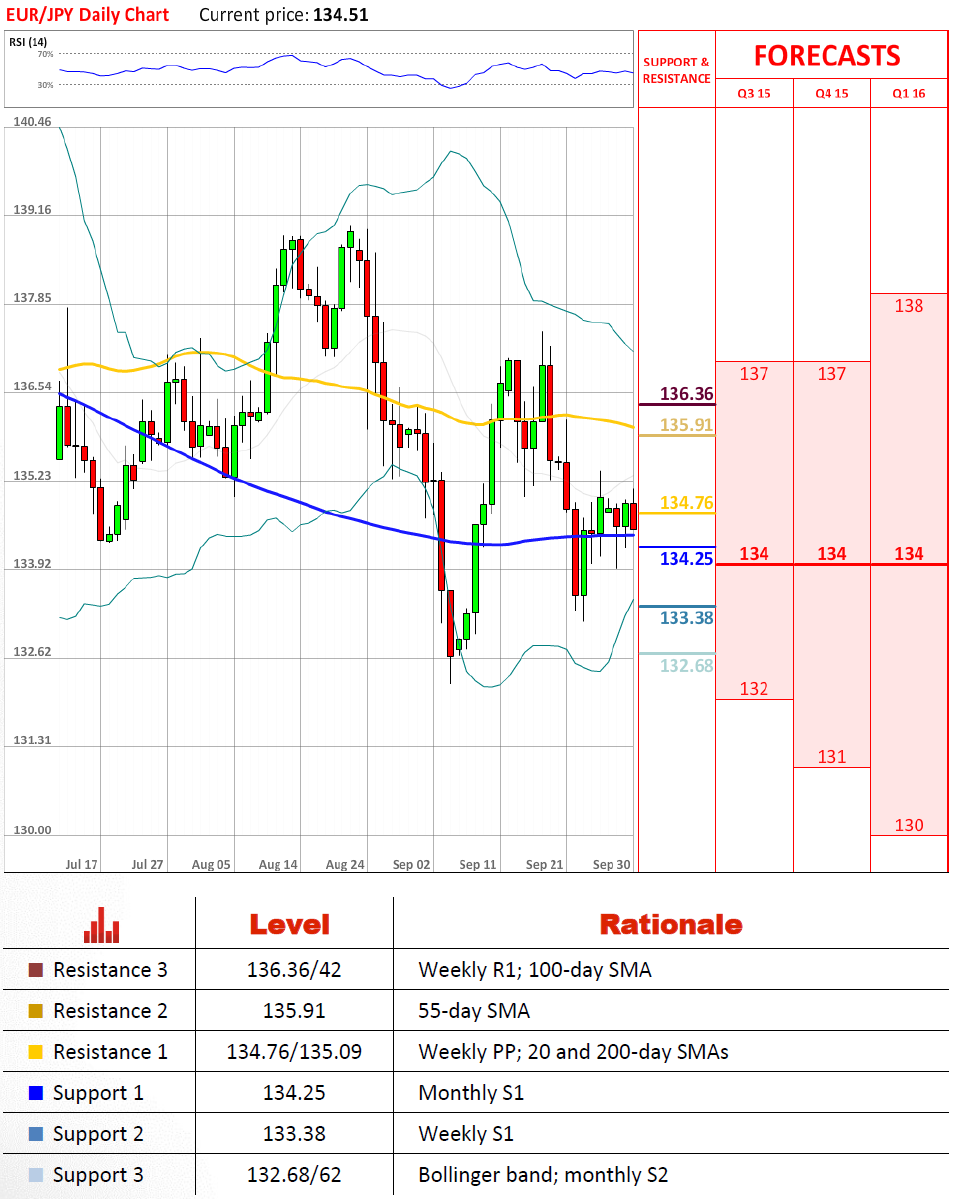Click the Resistance 3 row label
This screenshot has height=1199, width=963.
coord(110,970)
